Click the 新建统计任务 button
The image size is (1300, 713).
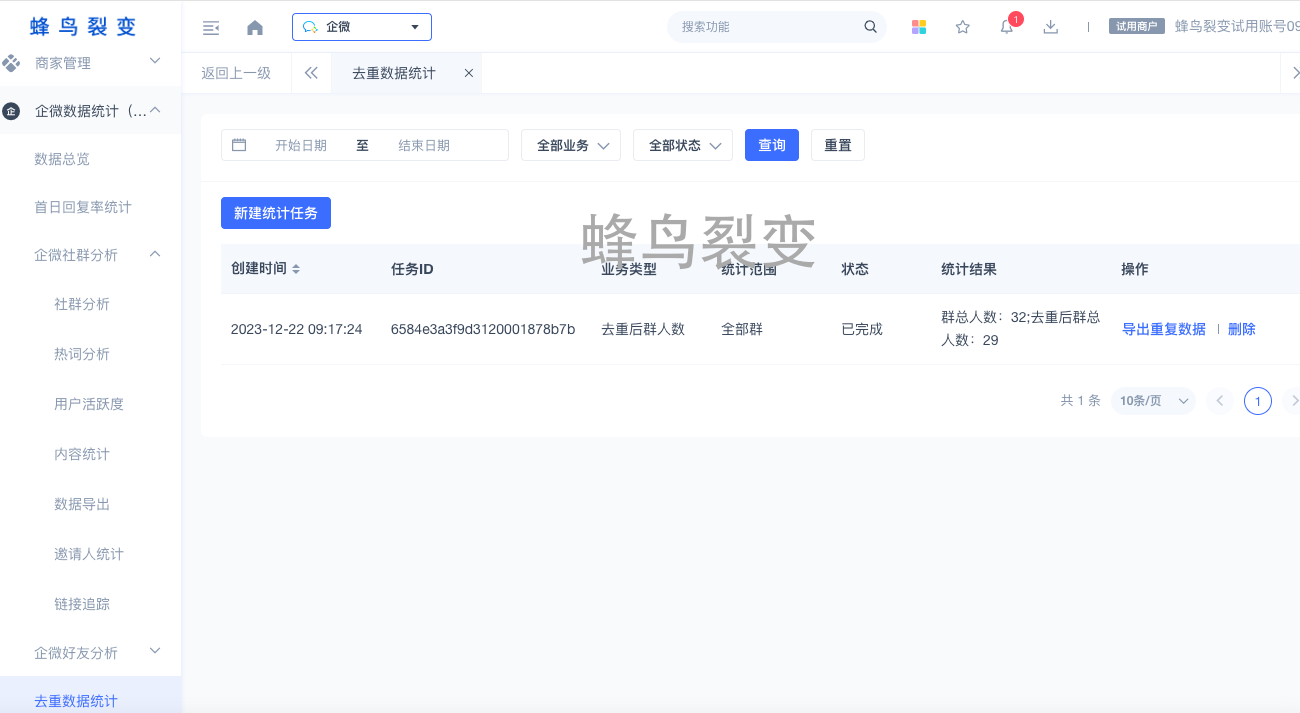pyautogui.click(x=276, y=213)
